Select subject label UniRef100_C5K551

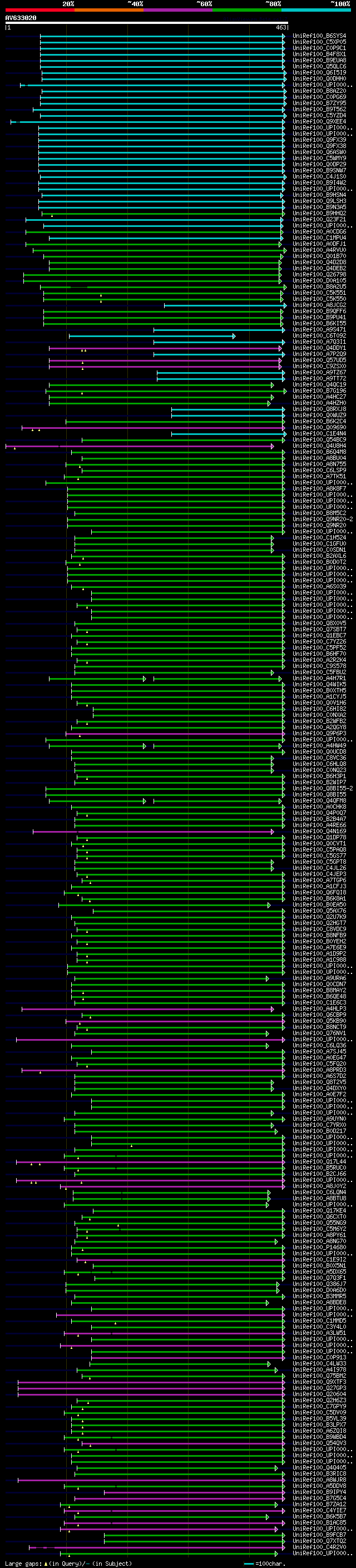click(x=319, y=293)
